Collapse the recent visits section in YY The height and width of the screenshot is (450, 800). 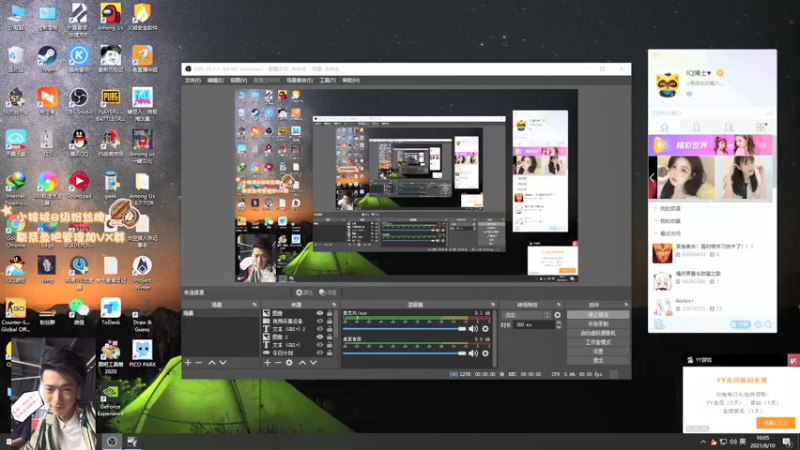(656, 233)
